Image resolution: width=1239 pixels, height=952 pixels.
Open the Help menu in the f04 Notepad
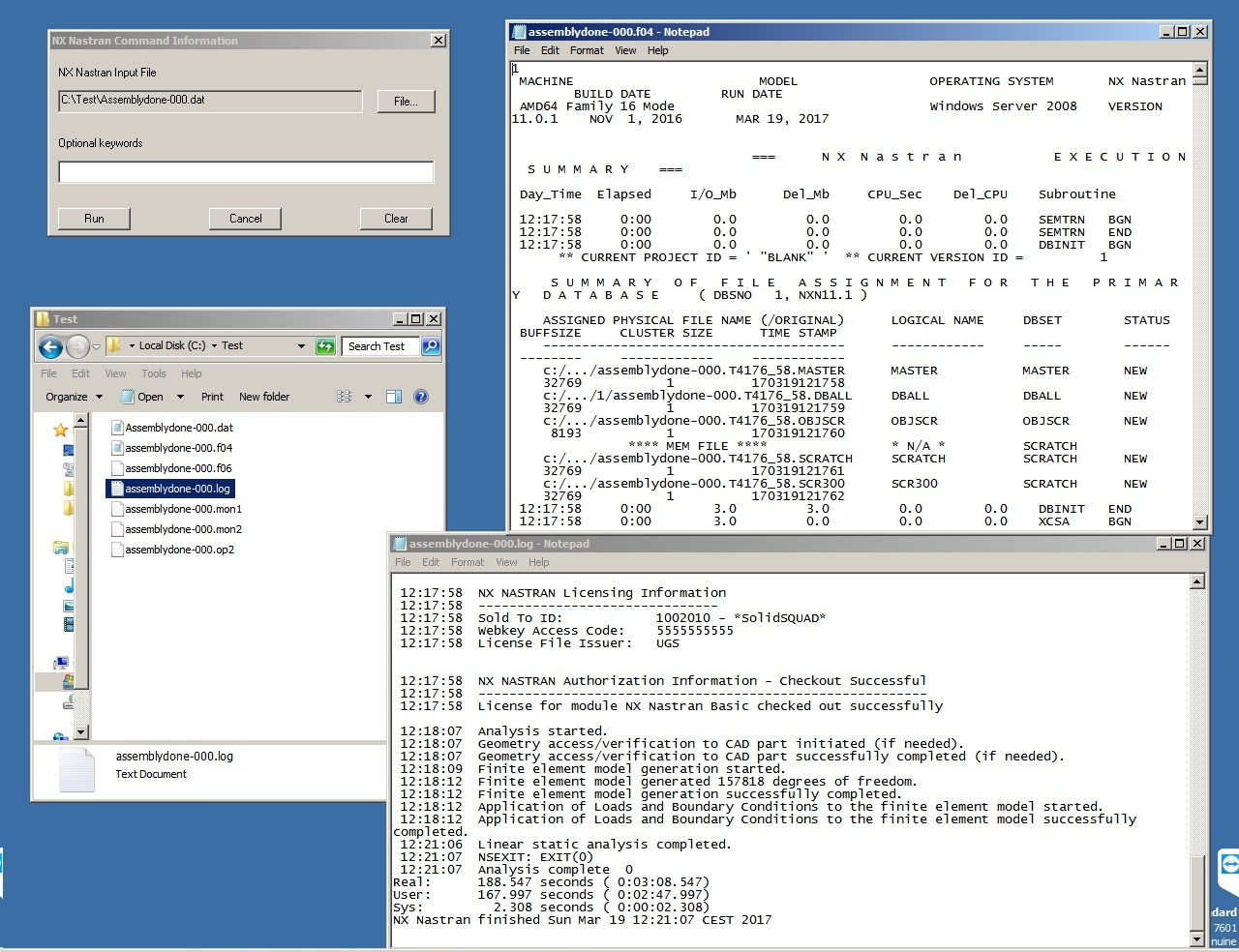tap(658, 50)
